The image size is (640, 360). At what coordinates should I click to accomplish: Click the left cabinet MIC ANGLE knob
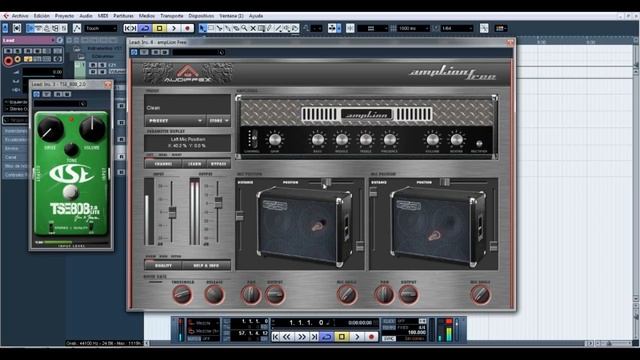coord(347,295)
